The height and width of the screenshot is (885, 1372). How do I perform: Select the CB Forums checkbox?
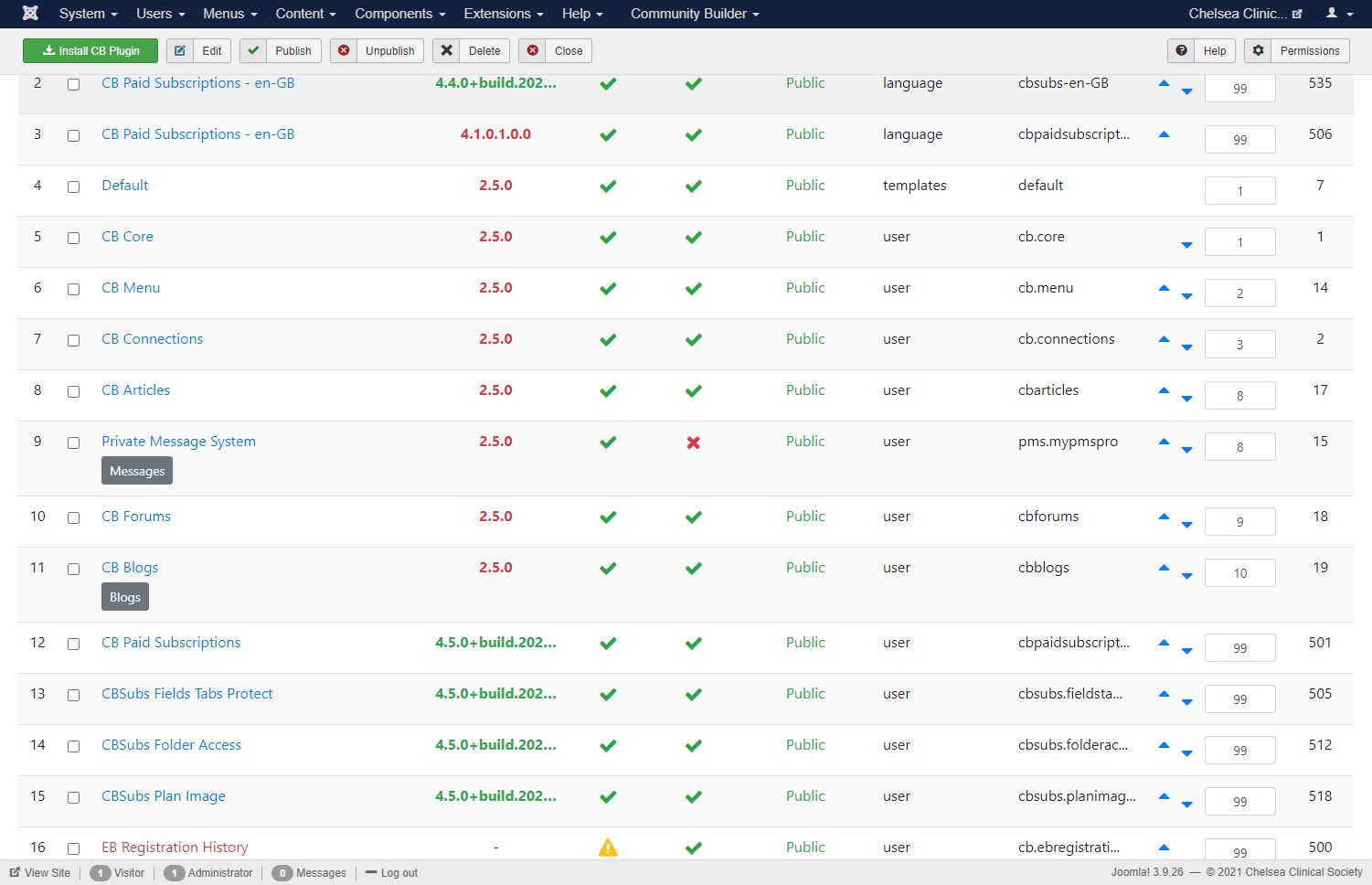click(73, 517)
